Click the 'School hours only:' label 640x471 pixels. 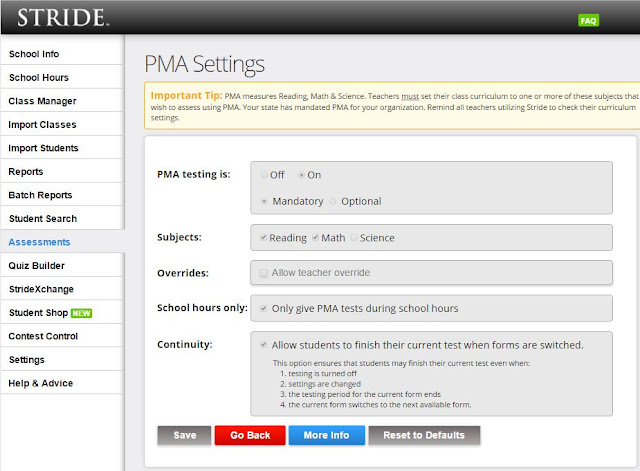pyautogui.click(x=202, y=308)
